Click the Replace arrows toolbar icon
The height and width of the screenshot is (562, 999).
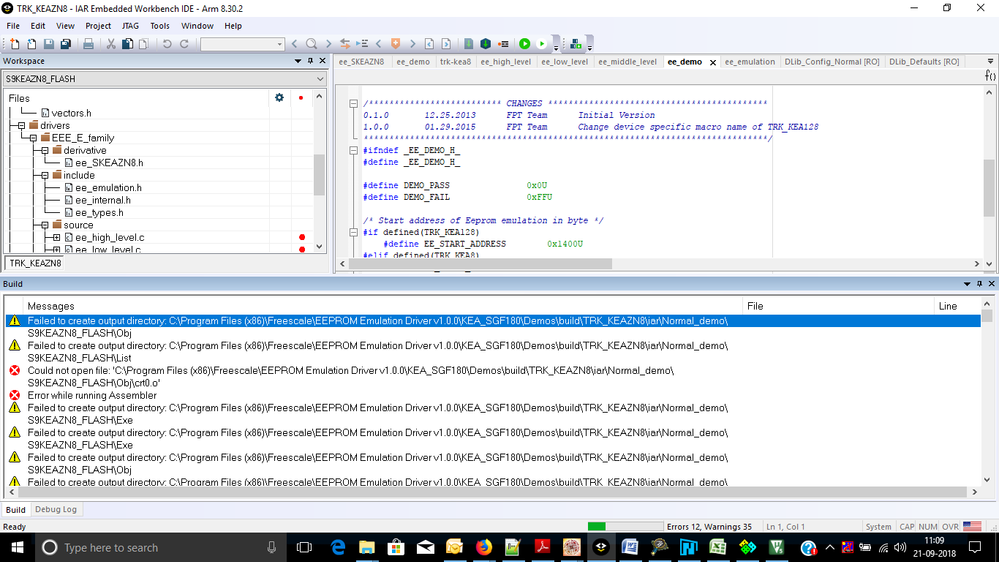pyautogui.click(x=345, y=44)
